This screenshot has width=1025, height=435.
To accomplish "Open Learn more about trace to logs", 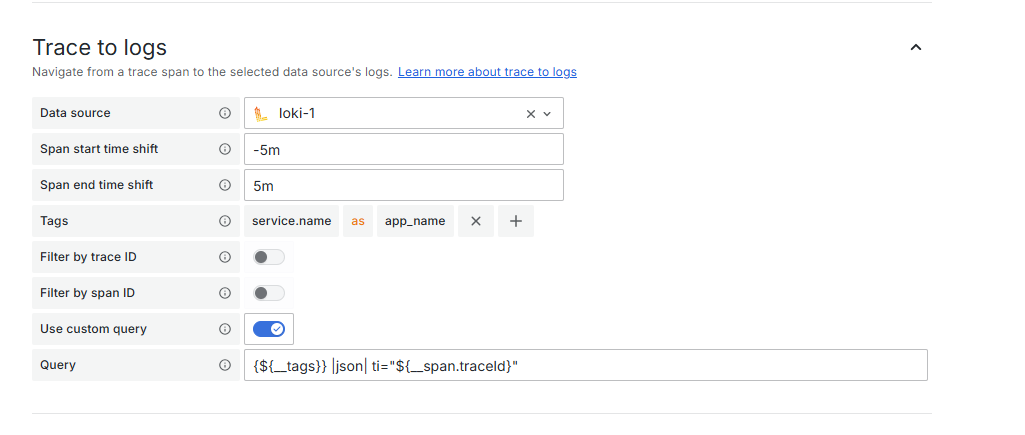I will click(x=487, y=72).
